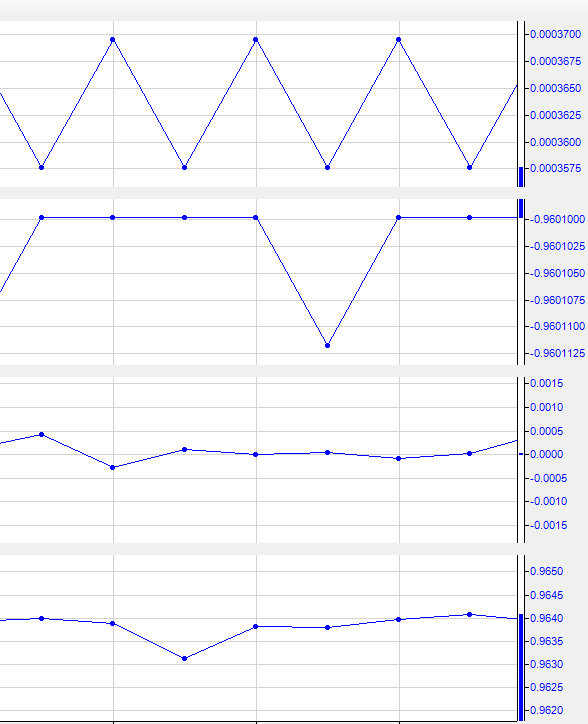The height and width of the screenshot is (724, 588).
Task: Select the lowest data point in third chart
Action: pos(113,468)
